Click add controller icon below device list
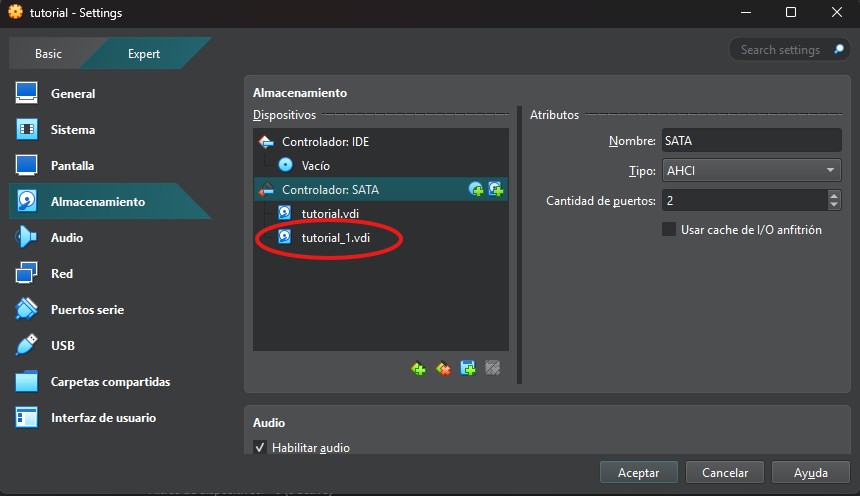 tap(418, 368)
